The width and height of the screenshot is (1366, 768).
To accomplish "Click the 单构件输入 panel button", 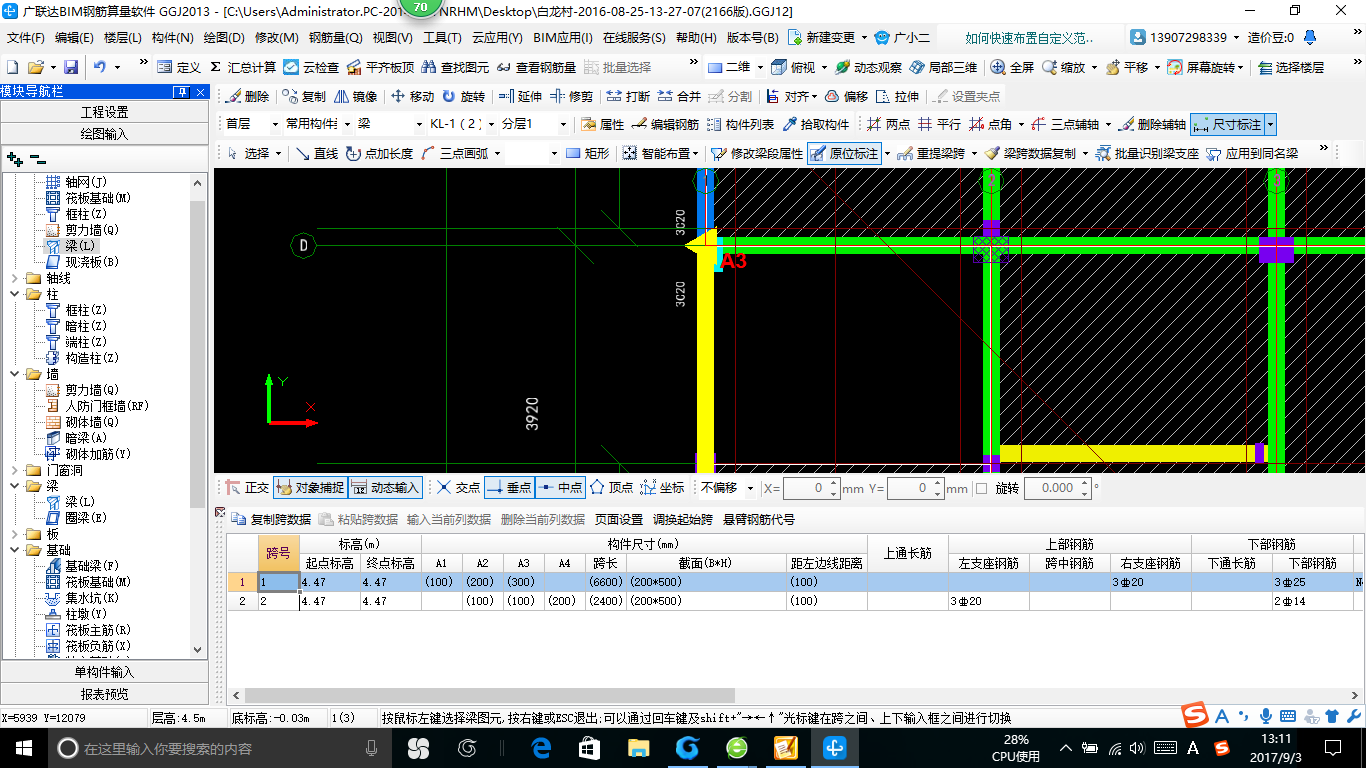I will pyautogui.click(x=105, y=672).
